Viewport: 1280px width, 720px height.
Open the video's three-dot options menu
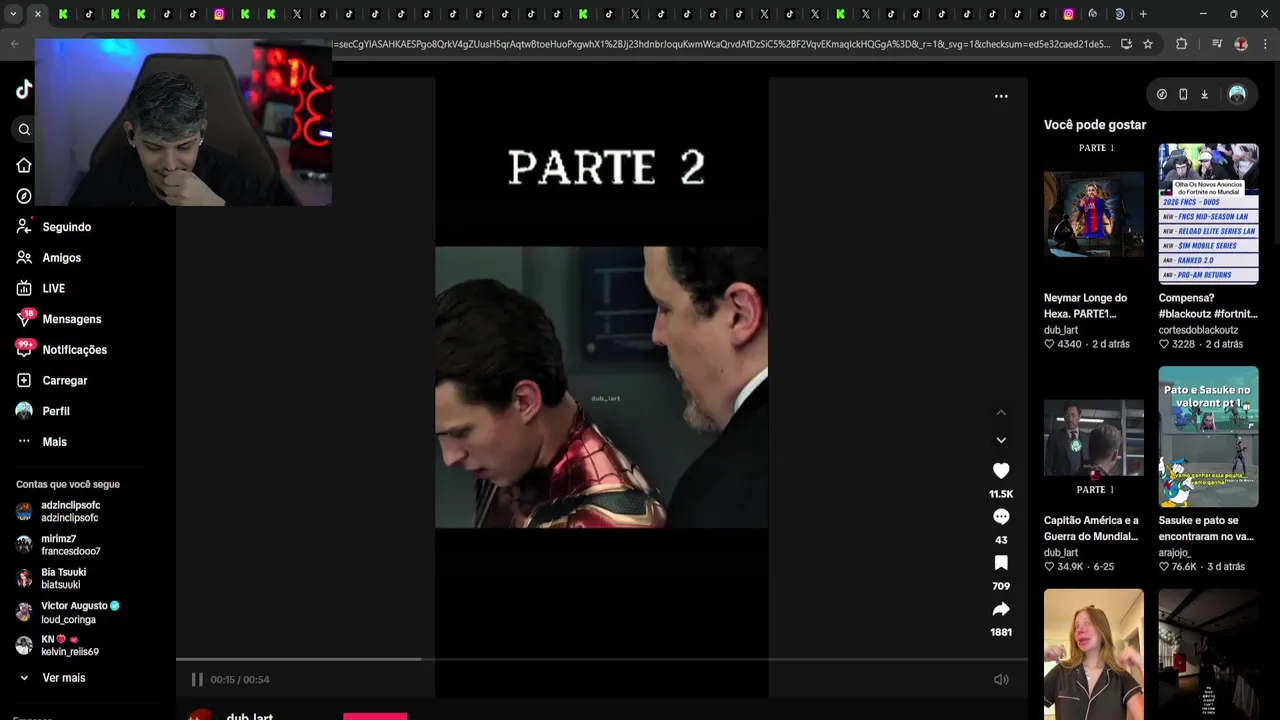tap(1001, 96)
